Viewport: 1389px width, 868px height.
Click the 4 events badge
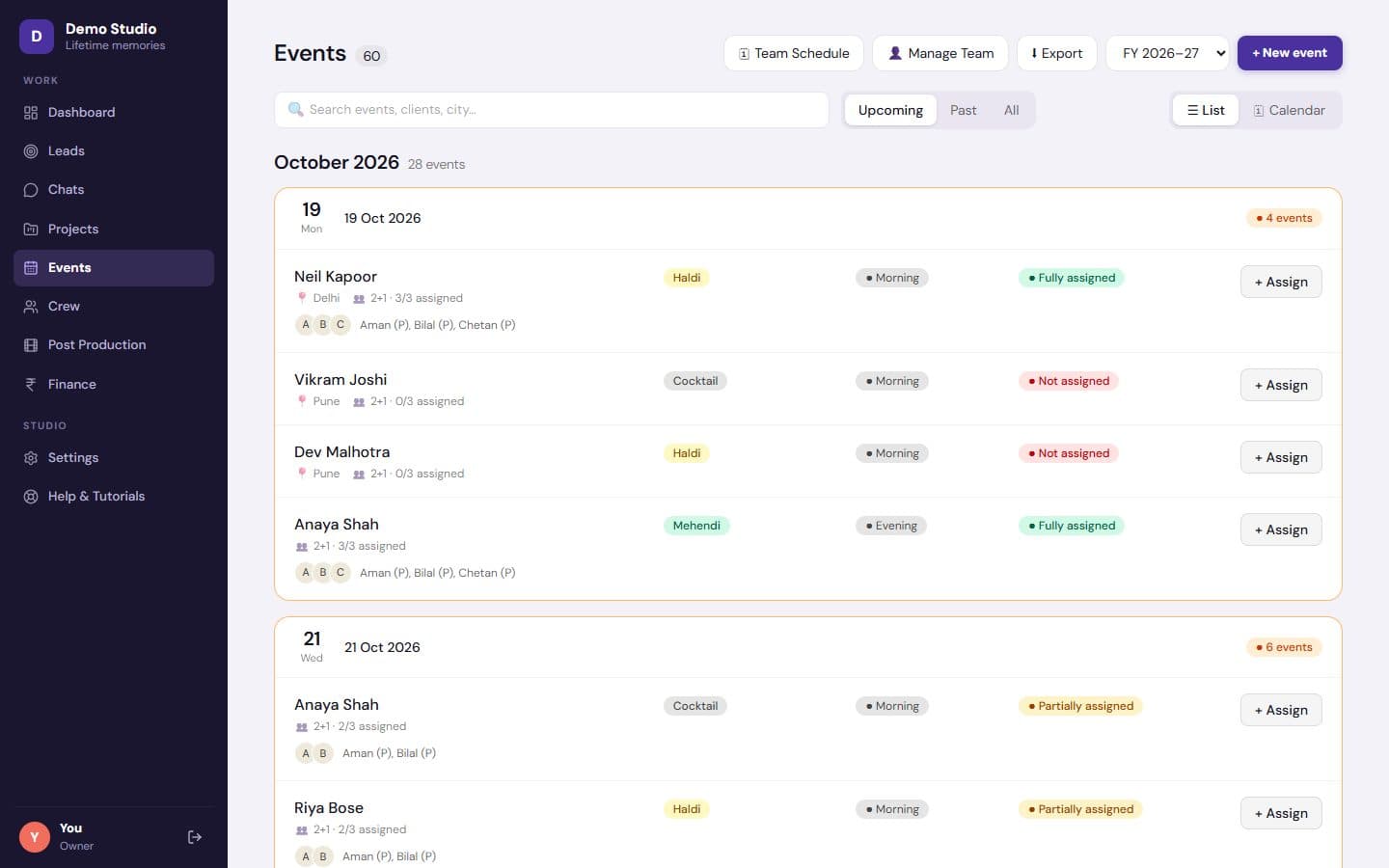(x=1284, y=218)
